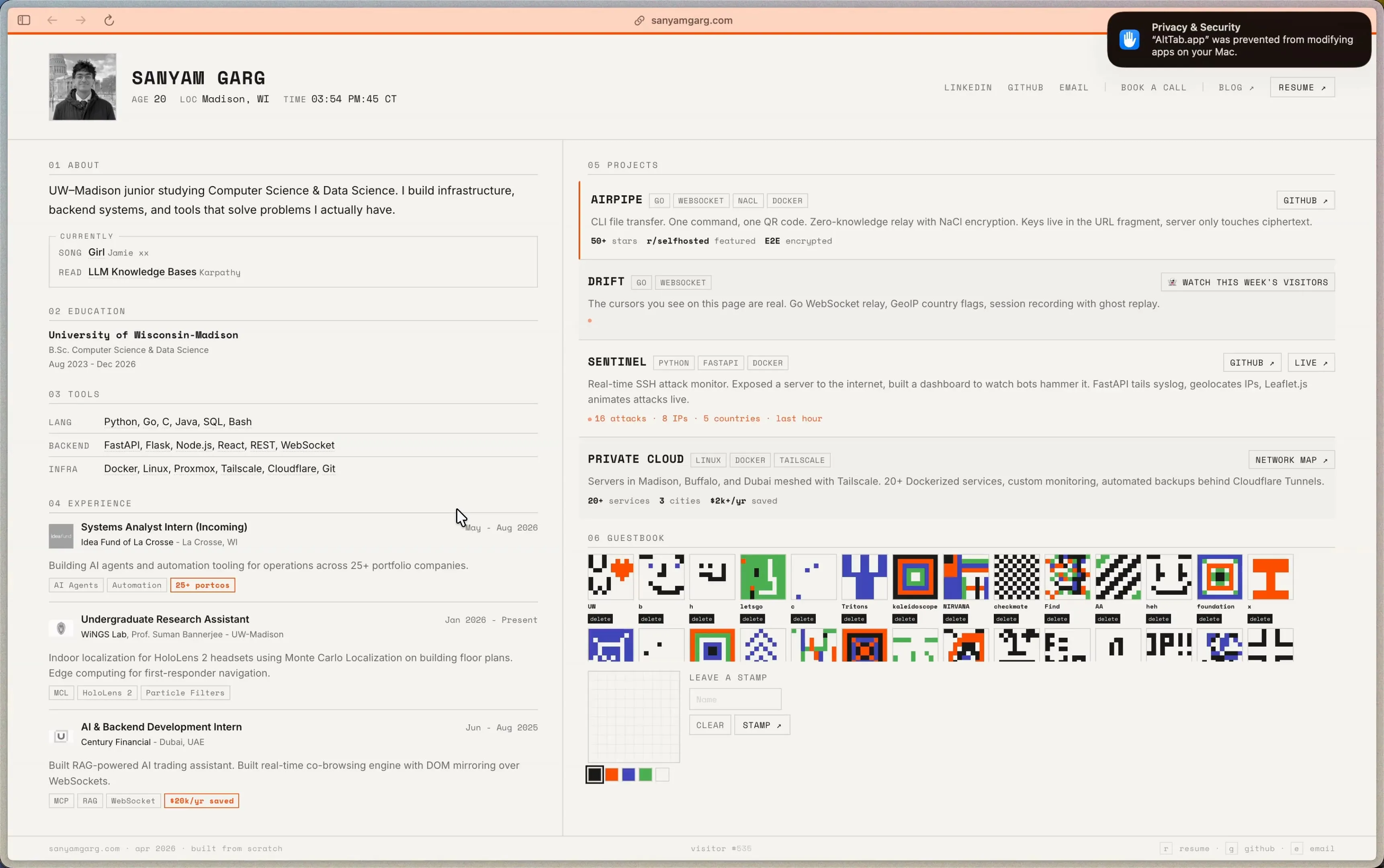1384x868 pixels.
Task: Pick the green color swatch
Action: point(645,774)
